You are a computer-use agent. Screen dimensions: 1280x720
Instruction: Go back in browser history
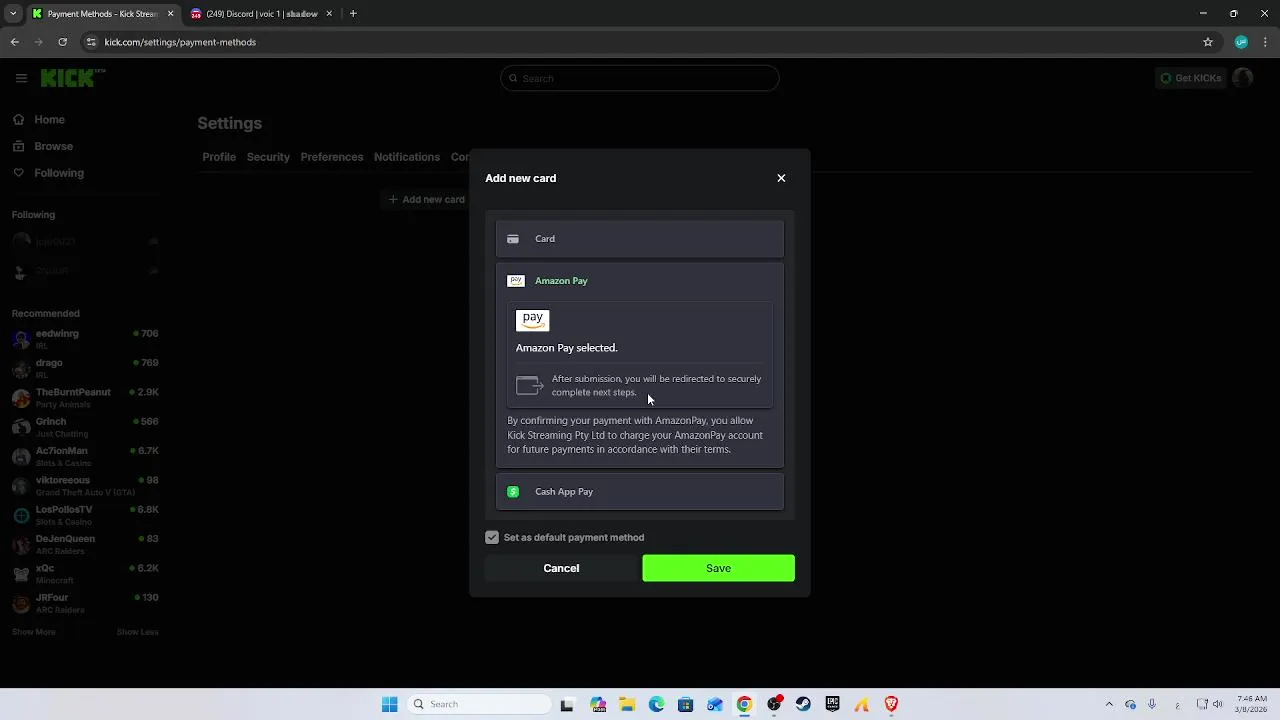15,42
